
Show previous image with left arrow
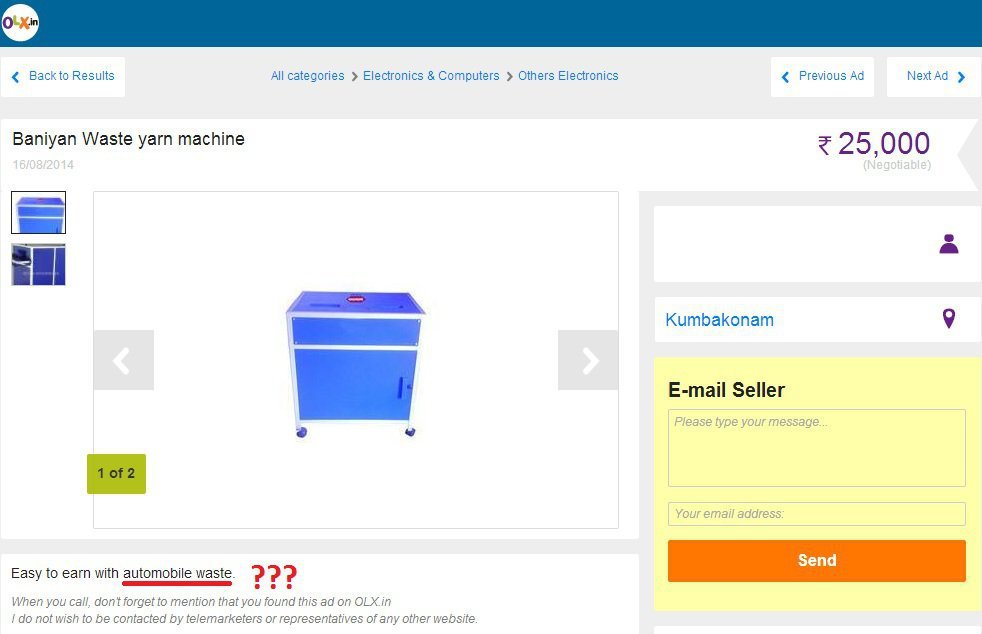pos(123,360)
